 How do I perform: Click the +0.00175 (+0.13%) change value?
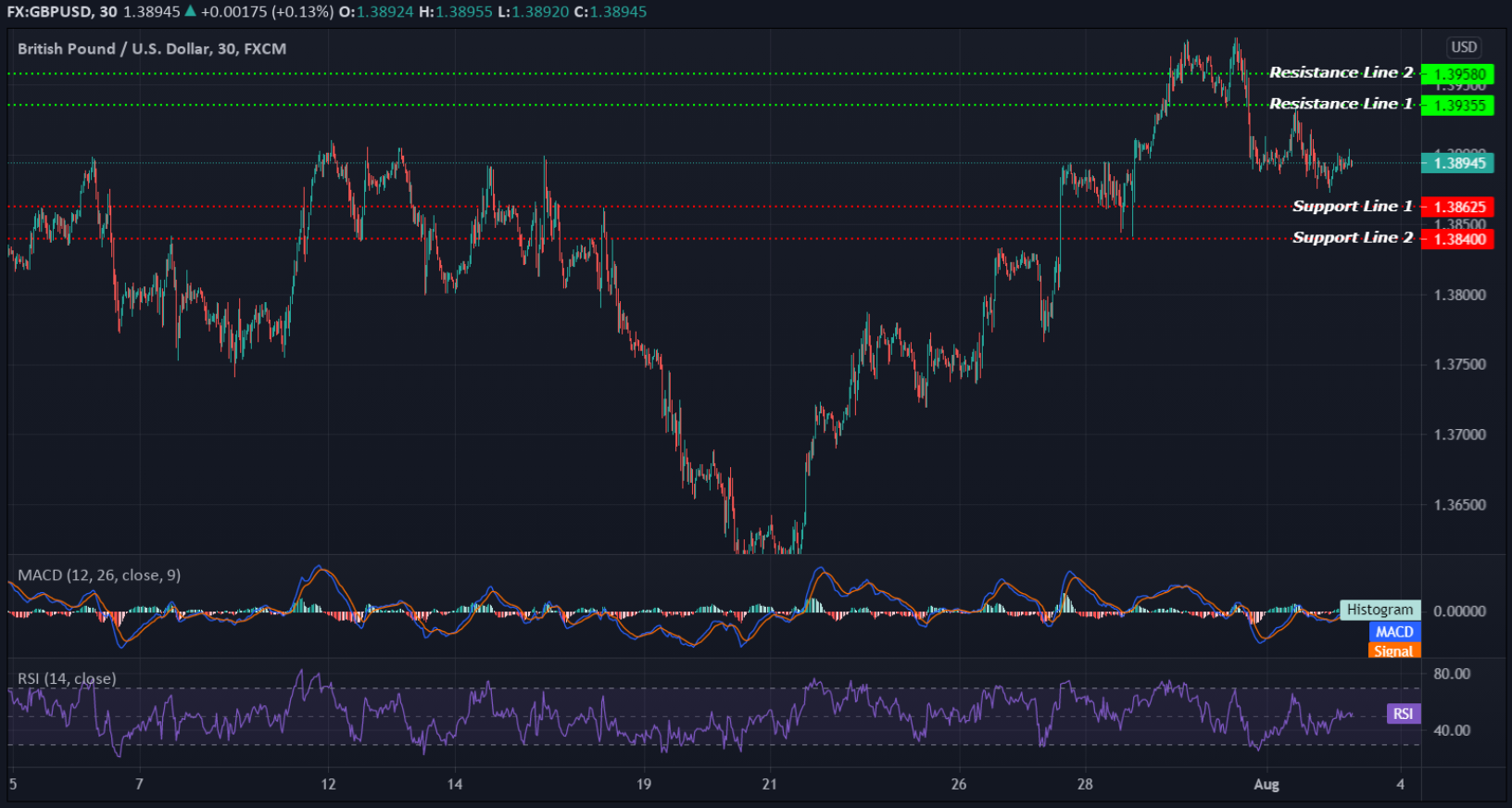pos(267,12)
